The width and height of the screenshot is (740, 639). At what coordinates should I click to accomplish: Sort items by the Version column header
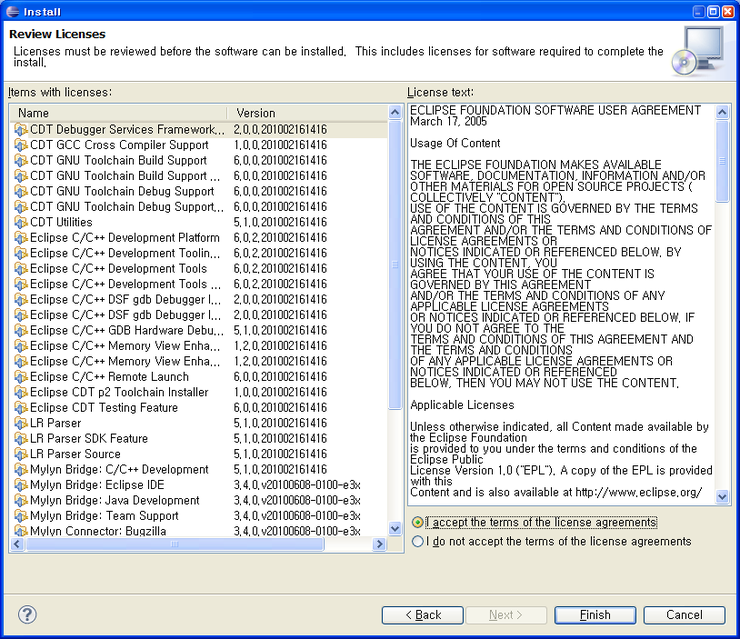tap(307, 113)
